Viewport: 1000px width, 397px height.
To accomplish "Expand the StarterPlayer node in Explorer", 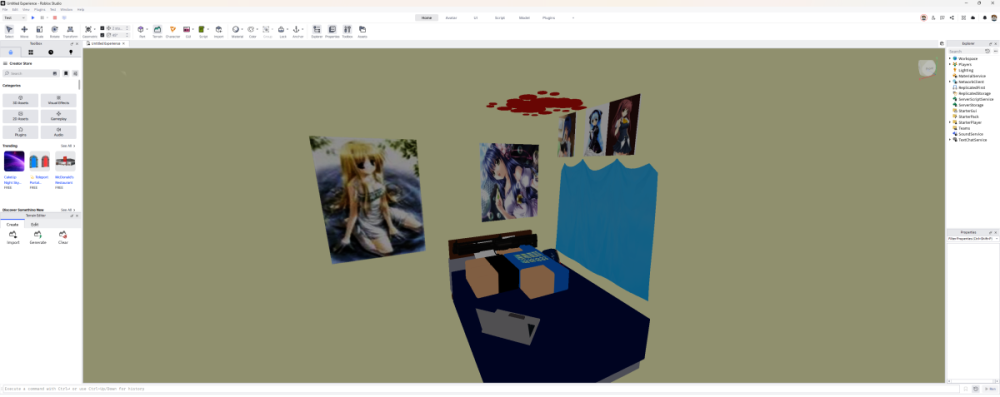I will pos(950,123).
